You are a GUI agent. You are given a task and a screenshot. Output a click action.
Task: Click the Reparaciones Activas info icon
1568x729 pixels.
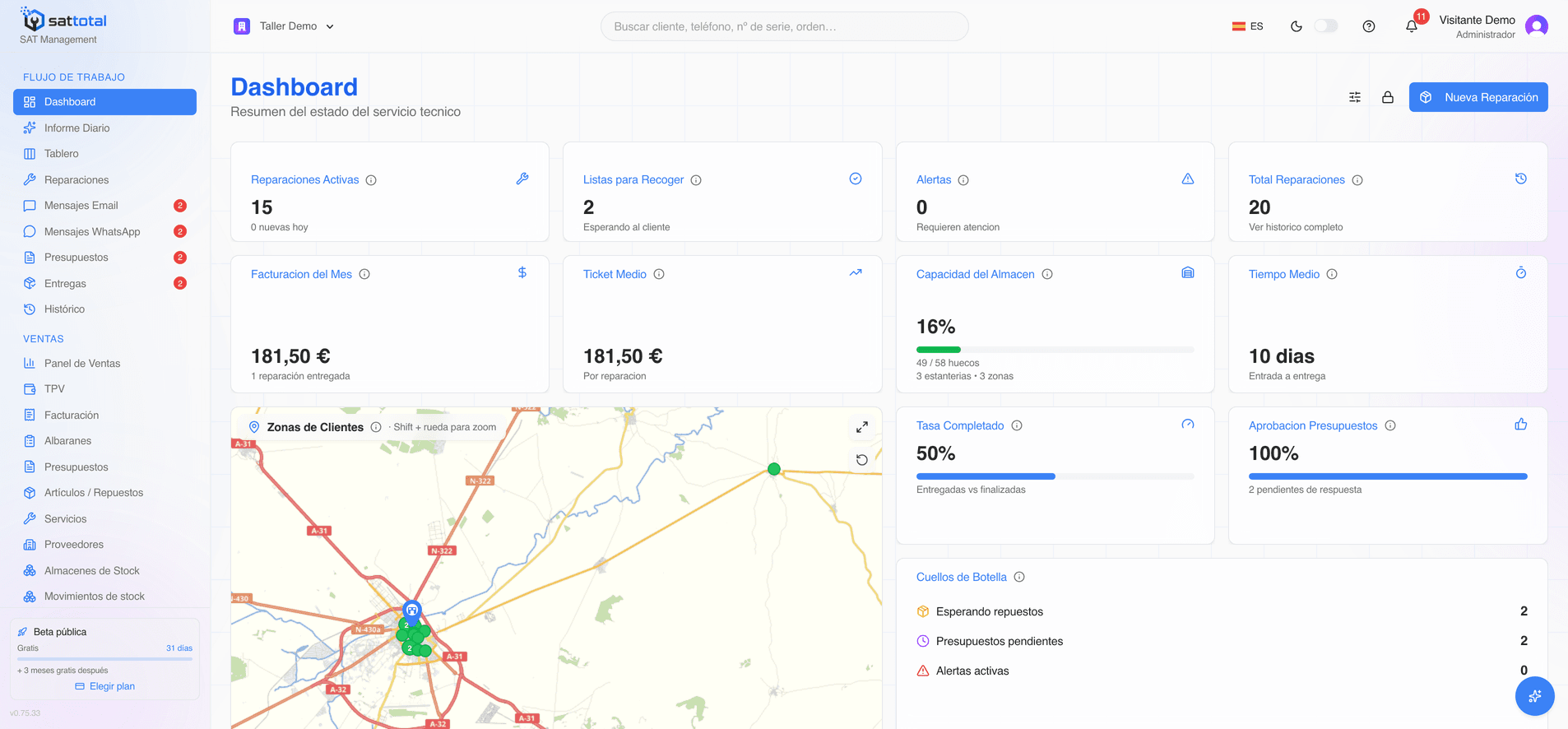coord(371,180)
